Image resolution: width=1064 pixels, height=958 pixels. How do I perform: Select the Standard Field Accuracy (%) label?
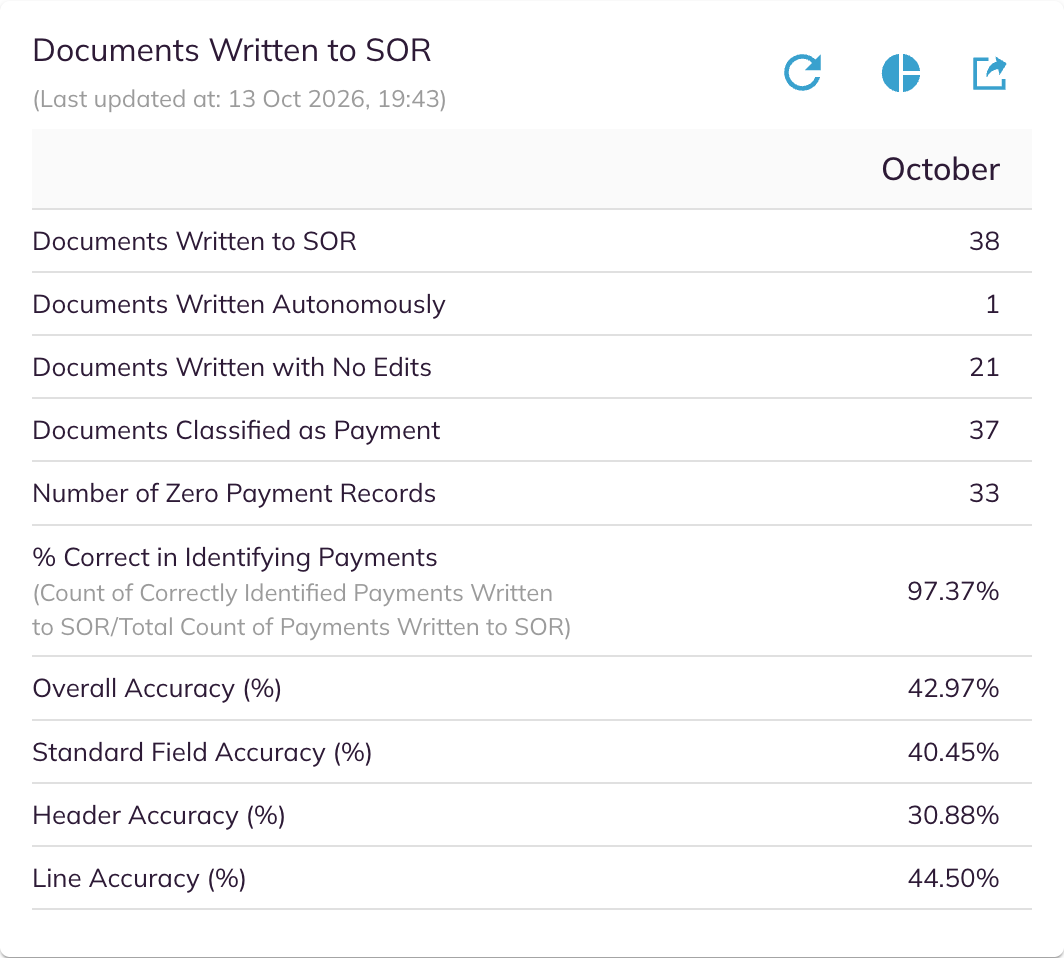[202, 752]
